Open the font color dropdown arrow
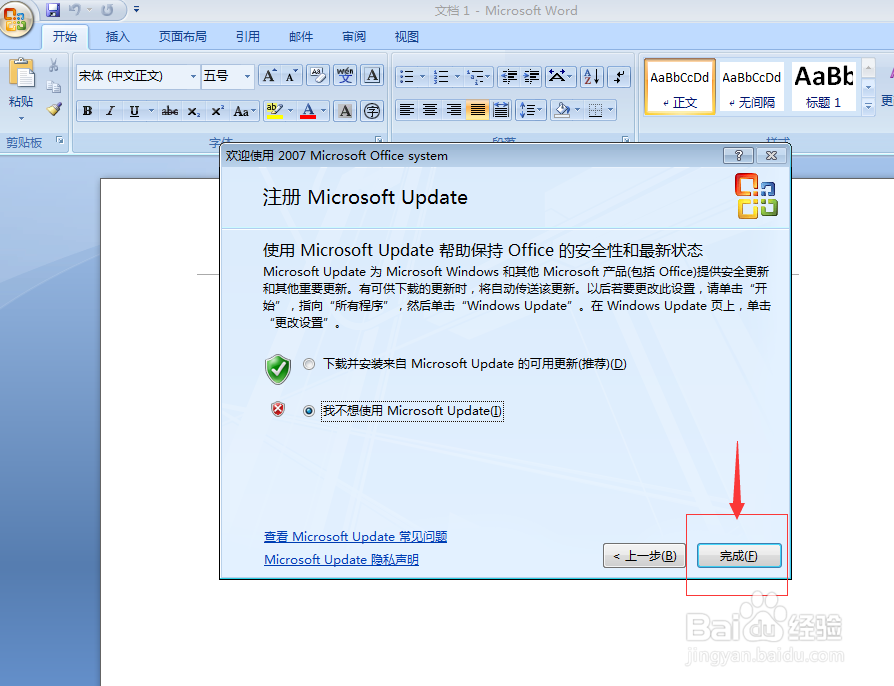Viewport: 894px width, 686px height. pos(323,111)
